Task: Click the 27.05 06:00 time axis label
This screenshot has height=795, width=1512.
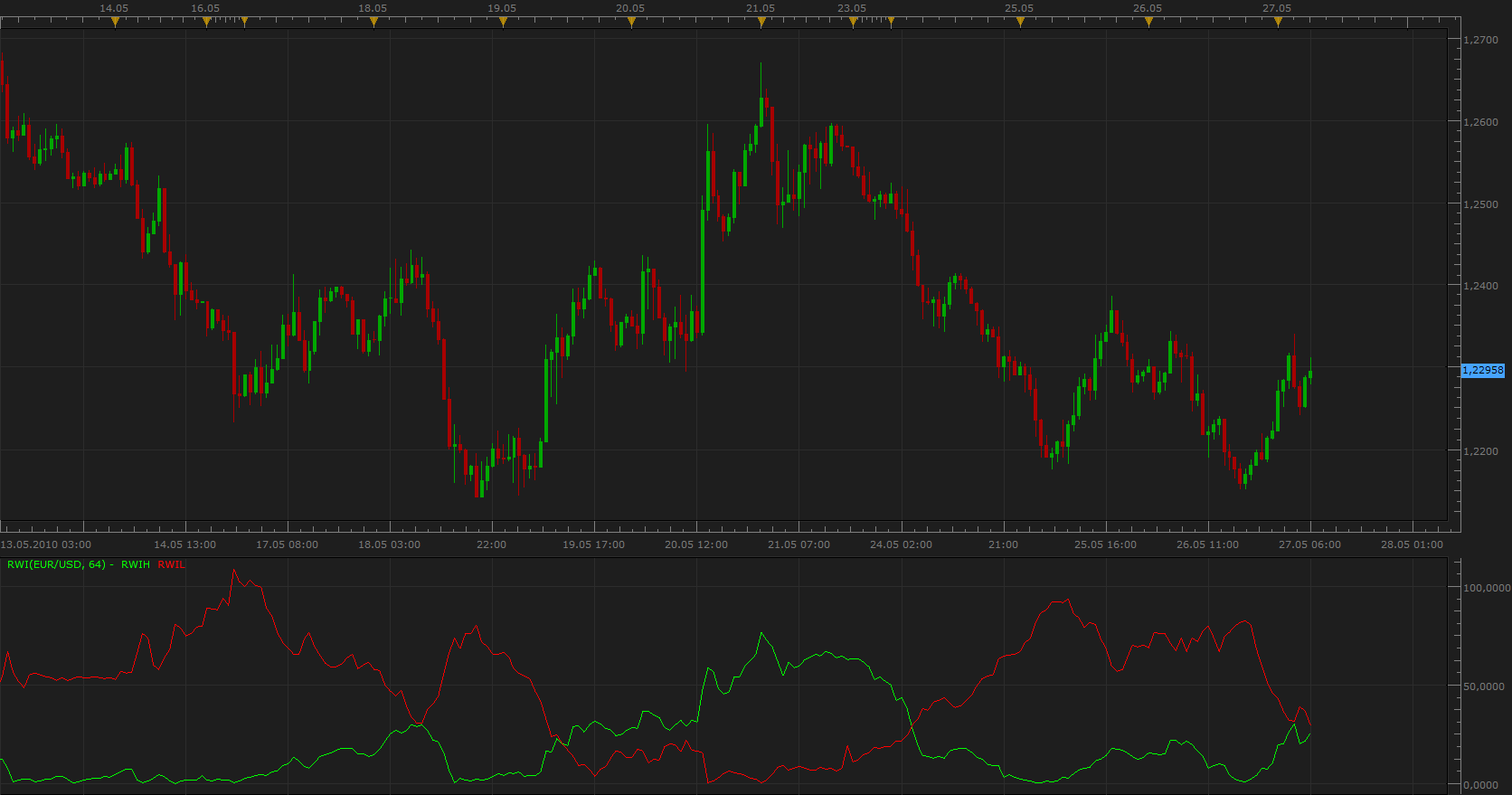Action: 1309,544
